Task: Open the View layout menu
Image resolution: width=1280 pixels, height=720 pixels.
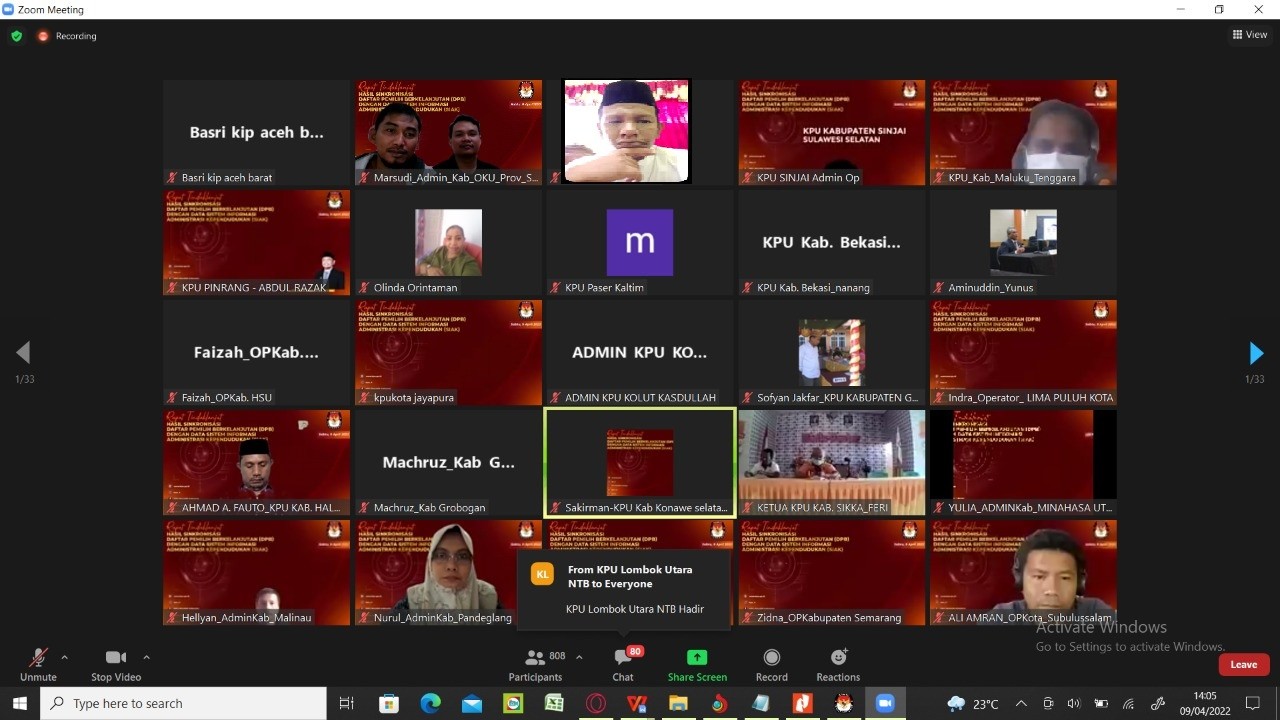Action: coord(1250,35)
